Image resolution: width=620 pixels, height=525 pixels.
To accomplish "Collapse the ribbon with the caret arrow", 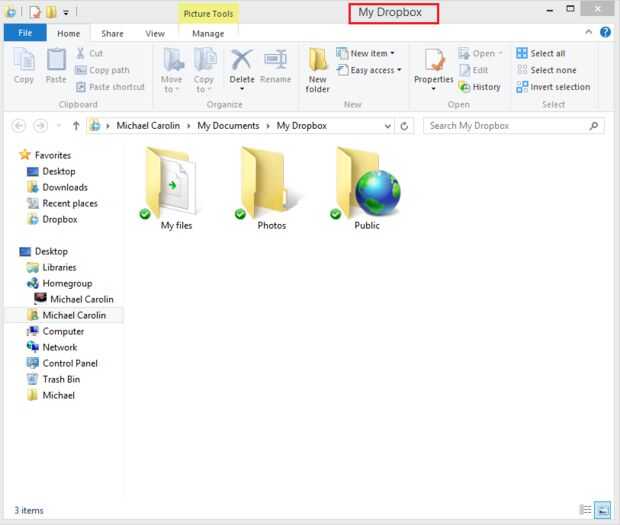I will coord(588,32).
